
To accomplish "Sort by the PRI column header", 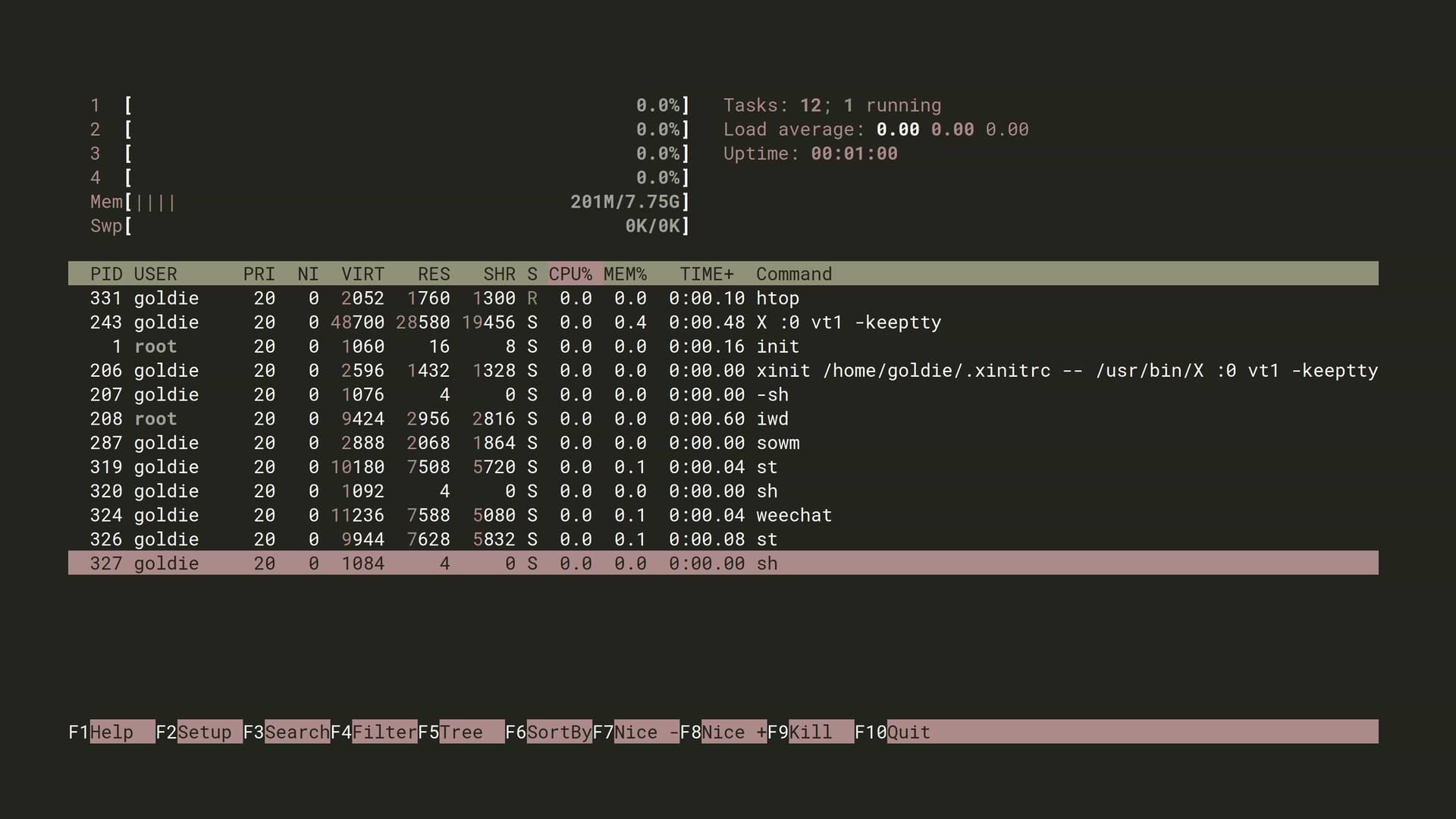I will [x=259, y=274].
